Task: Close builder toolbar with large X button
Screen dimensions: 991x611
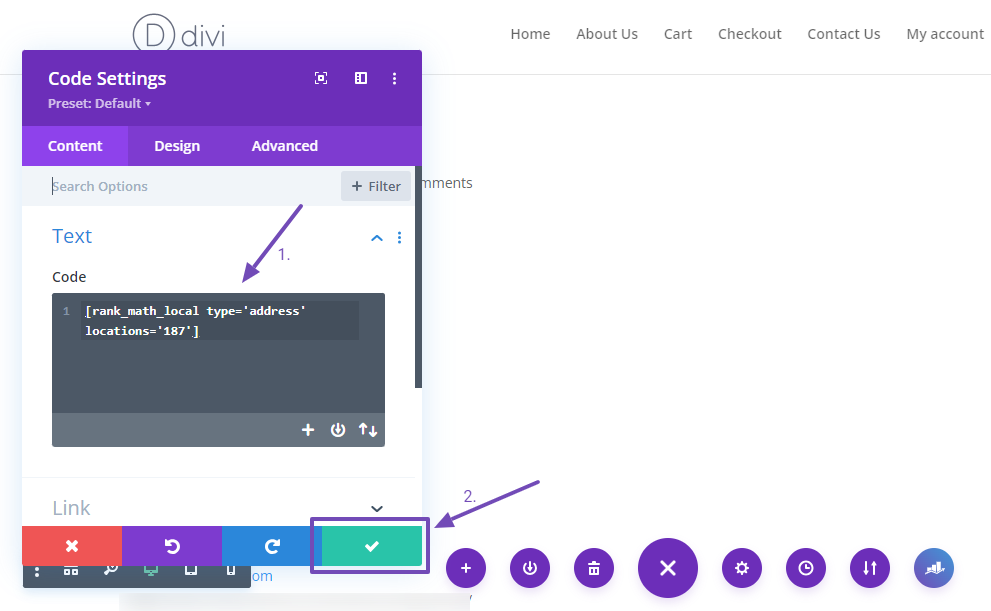Action: coord(668,568)
